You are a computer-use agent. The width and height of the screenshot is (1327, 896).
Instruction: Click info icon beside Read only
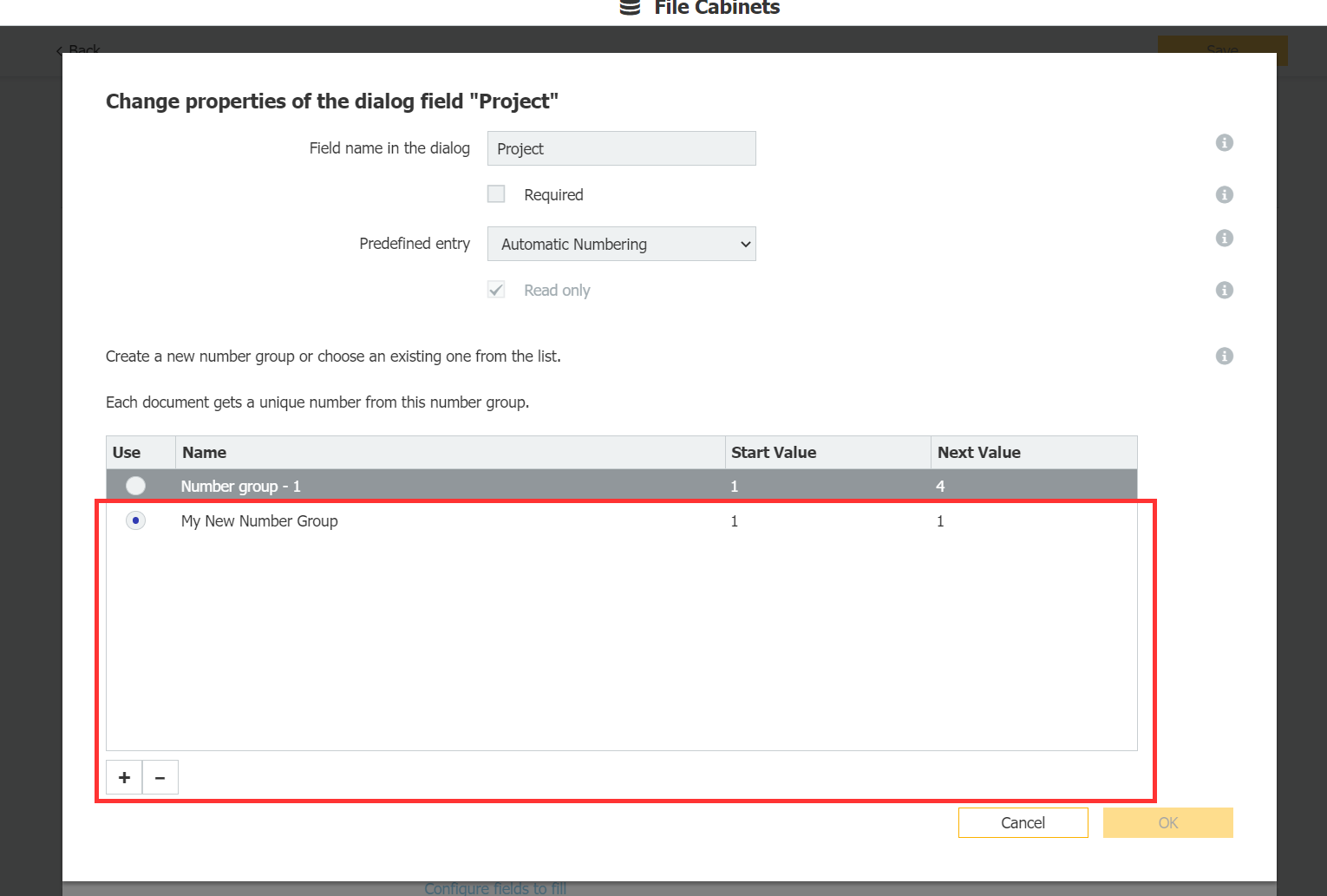[x=1224, y=291]
